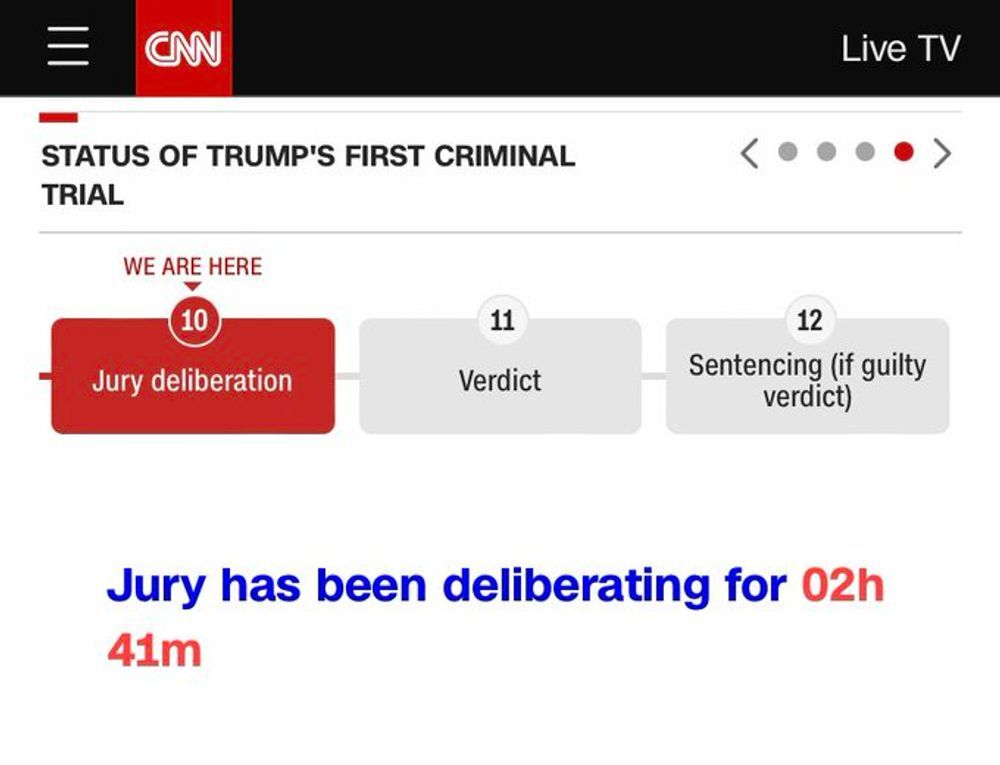Select the second carousel dot
1000x765 pixels.
point(826,152)
